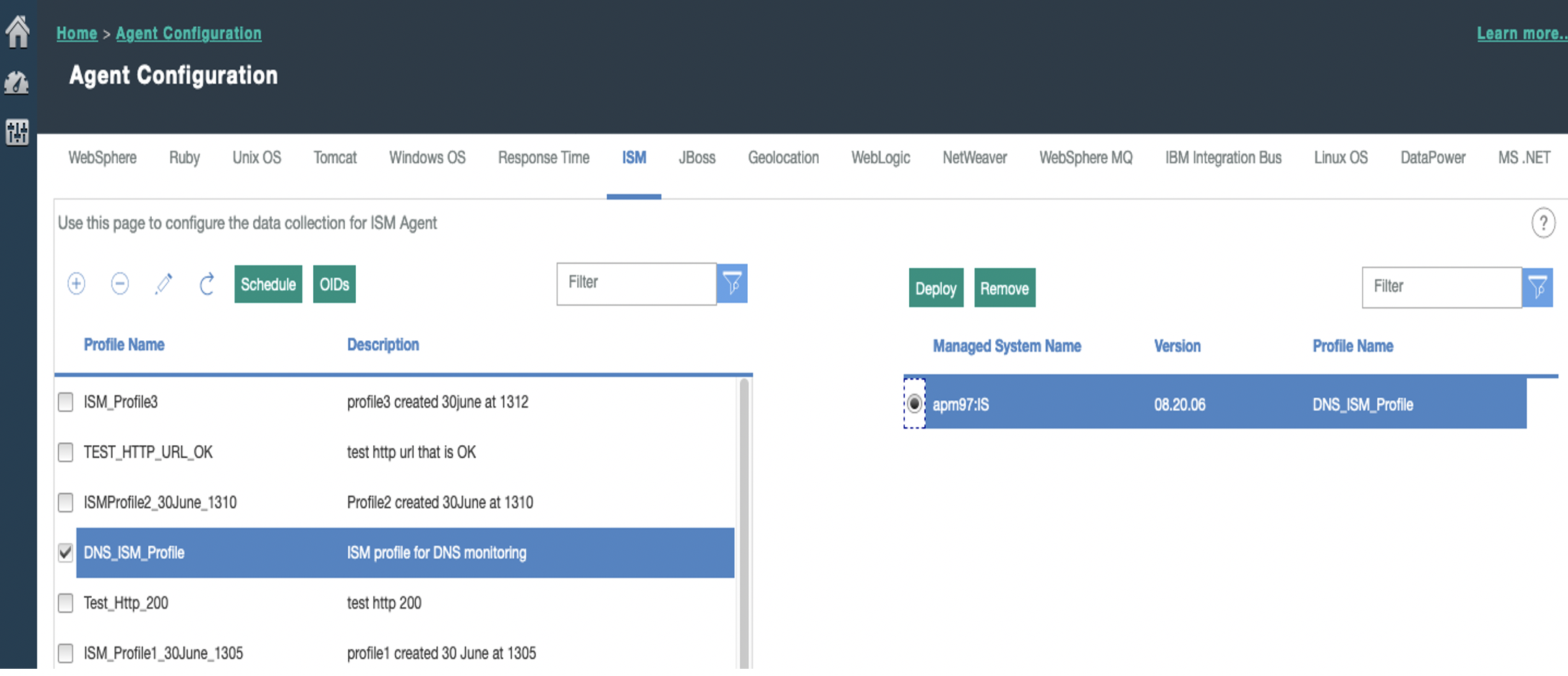Click the edit profile pencil icon
Viewport: 1568px width, 676px height.
coord(163,284)
